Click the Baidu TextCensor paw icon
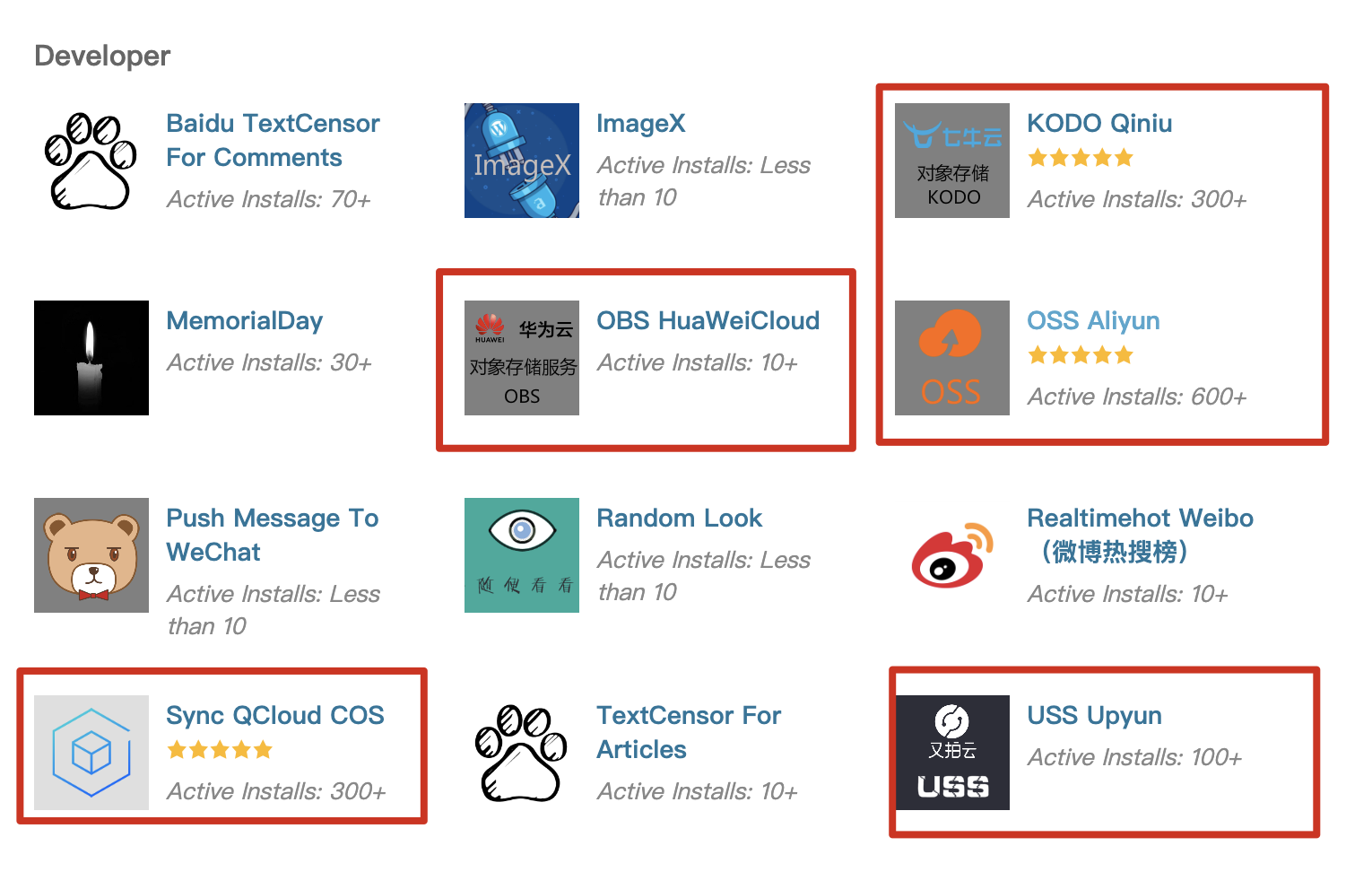 (x=91, y=161)
